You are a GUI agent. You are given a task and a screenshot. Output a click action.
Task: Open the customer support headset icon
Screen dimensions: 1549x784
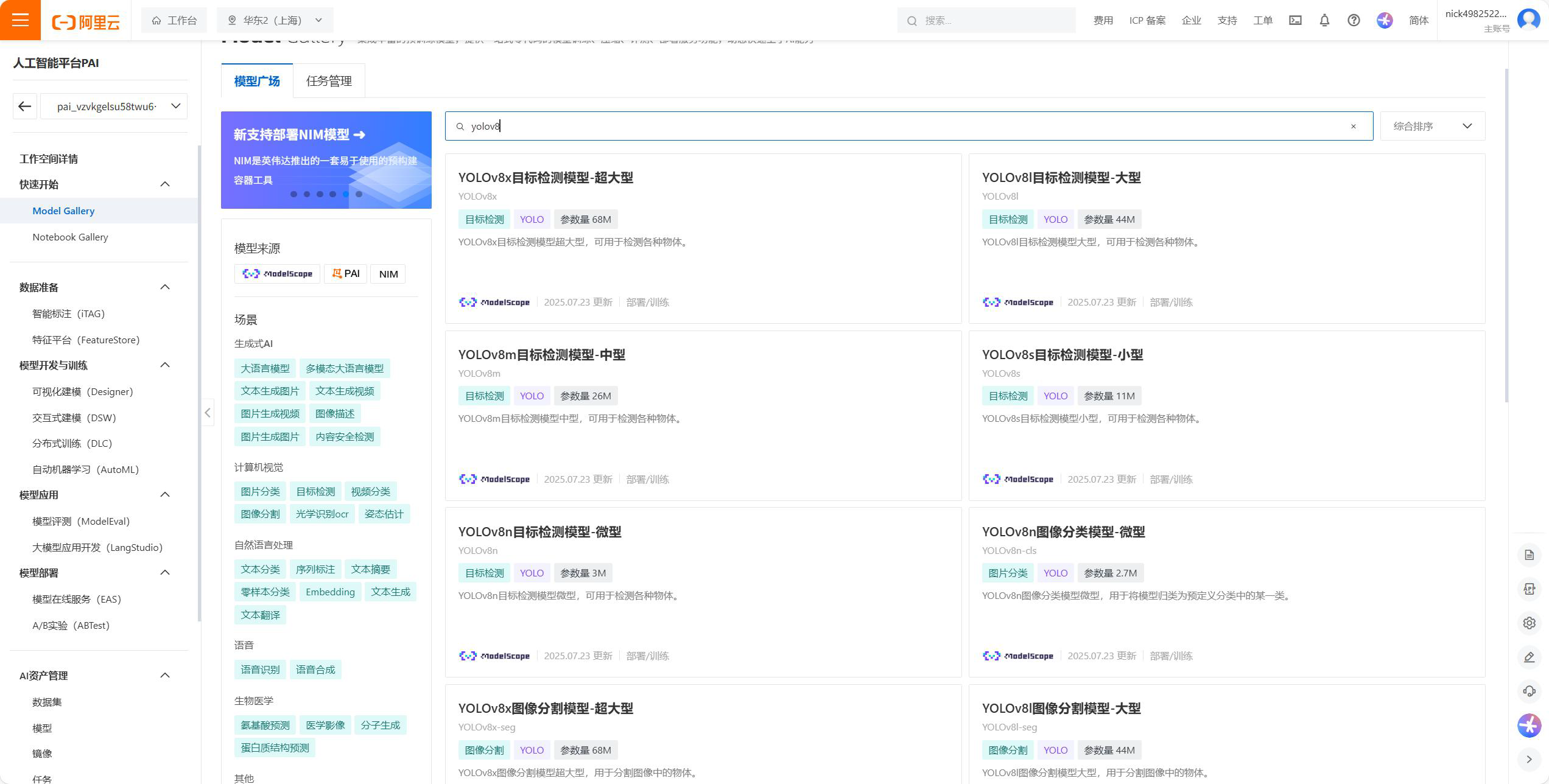[x=1529, y=691]
